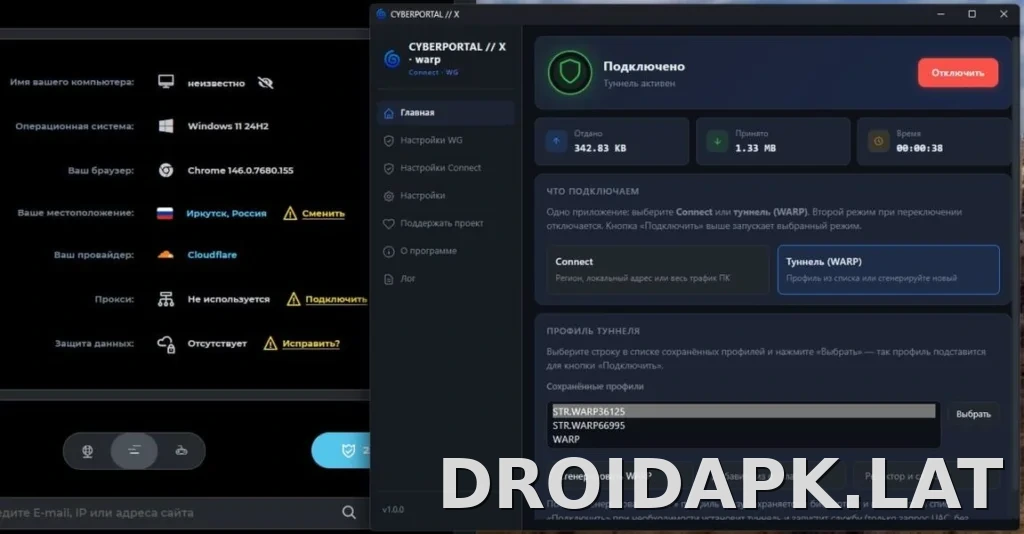Click globe icon in bottom toggle group
This screenshot has width=1024, height=534.
click(x=88, y=450)
